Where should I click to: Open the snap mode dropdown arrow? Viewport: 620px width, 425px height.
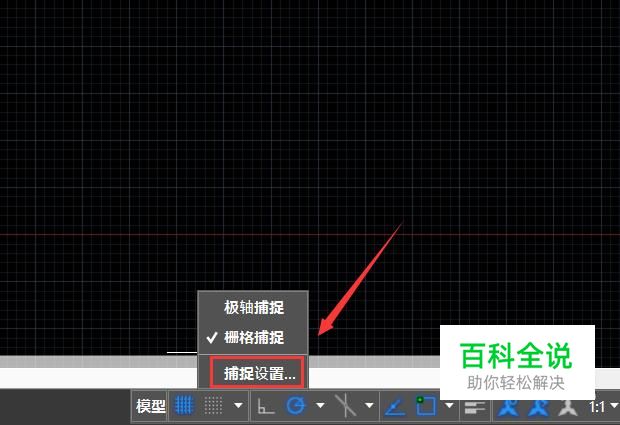click(x=238, y=405)
